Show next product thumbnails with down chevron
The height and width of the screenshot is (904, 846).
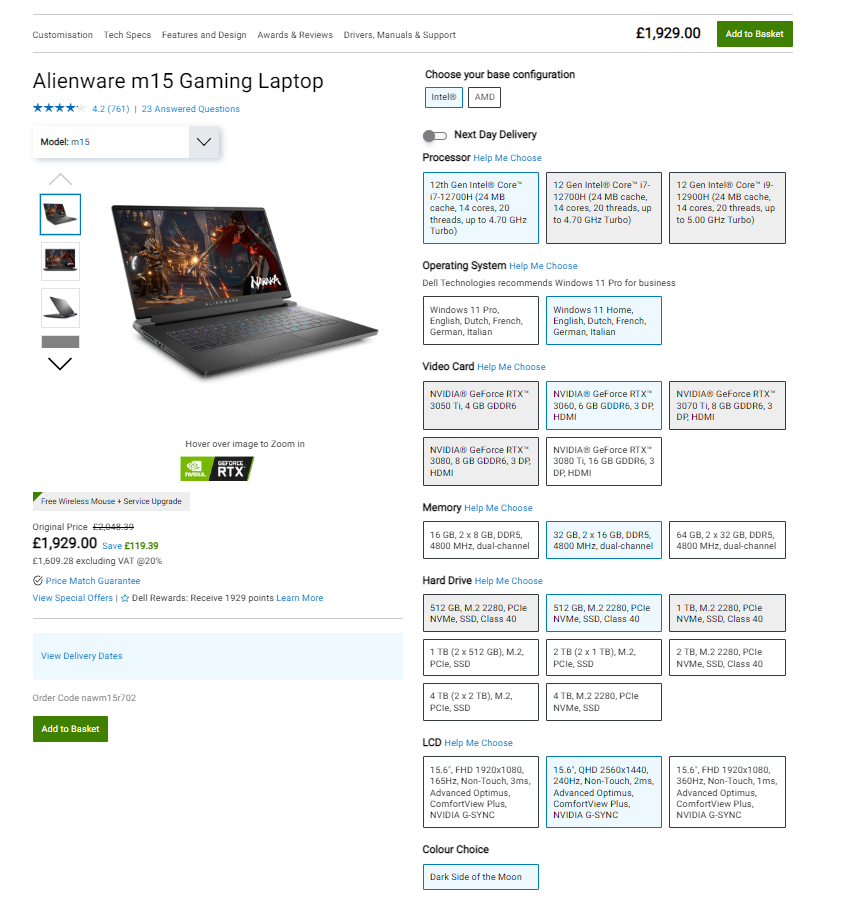click(60, 364)
